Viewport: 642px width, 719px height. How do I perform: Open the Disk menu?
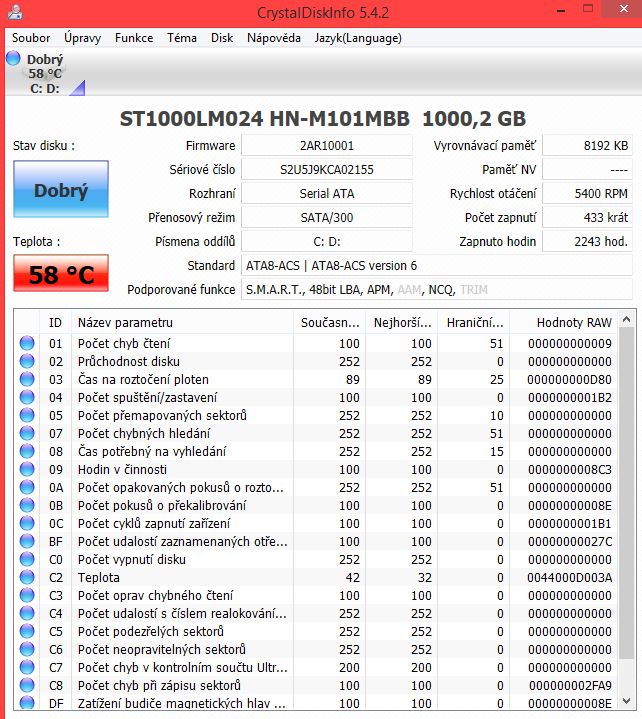[222, 38]
